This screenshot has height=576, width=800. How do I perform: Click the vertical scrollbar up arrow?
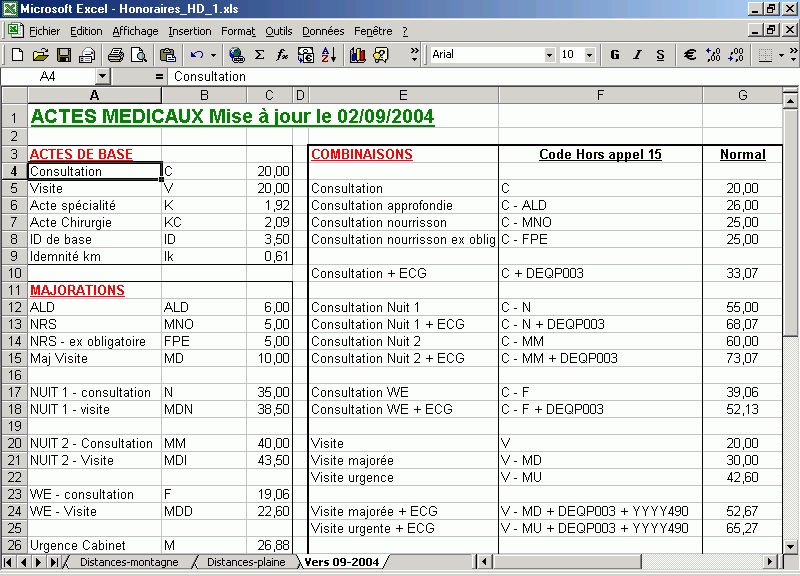pyautogui.click(x=790, y=100)
